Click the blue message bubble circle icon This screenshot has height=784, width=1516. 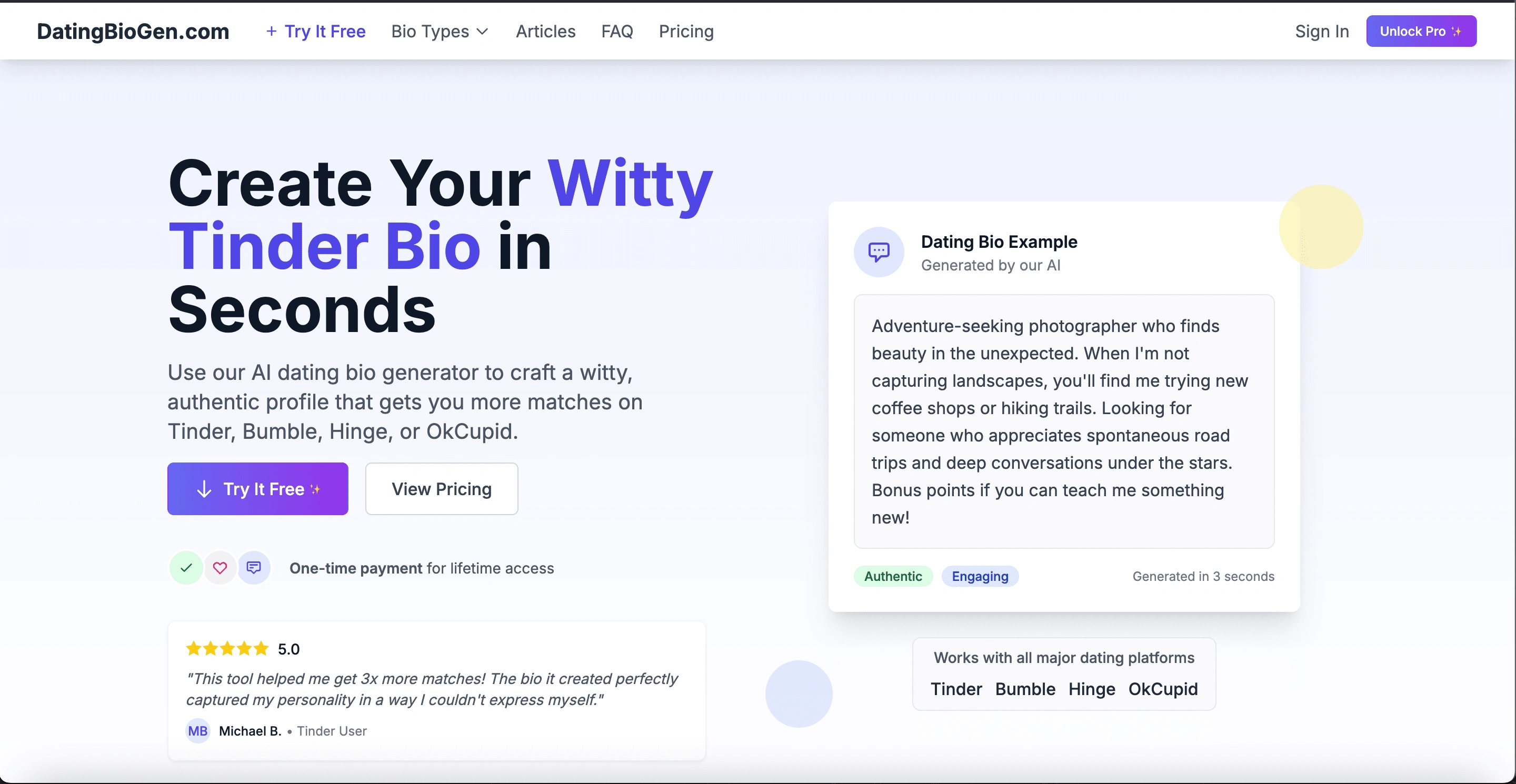coord(254,568)
